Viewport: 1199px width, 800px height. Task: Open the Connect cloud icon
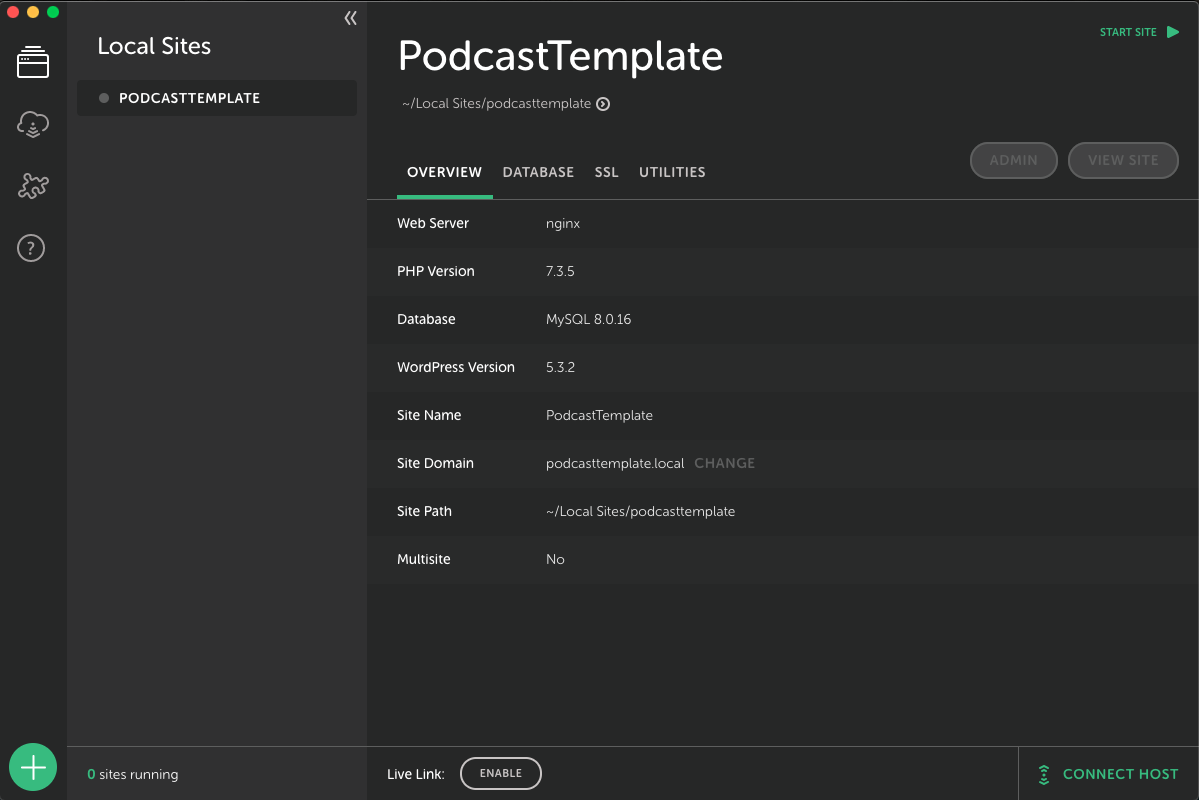point(33,124)
